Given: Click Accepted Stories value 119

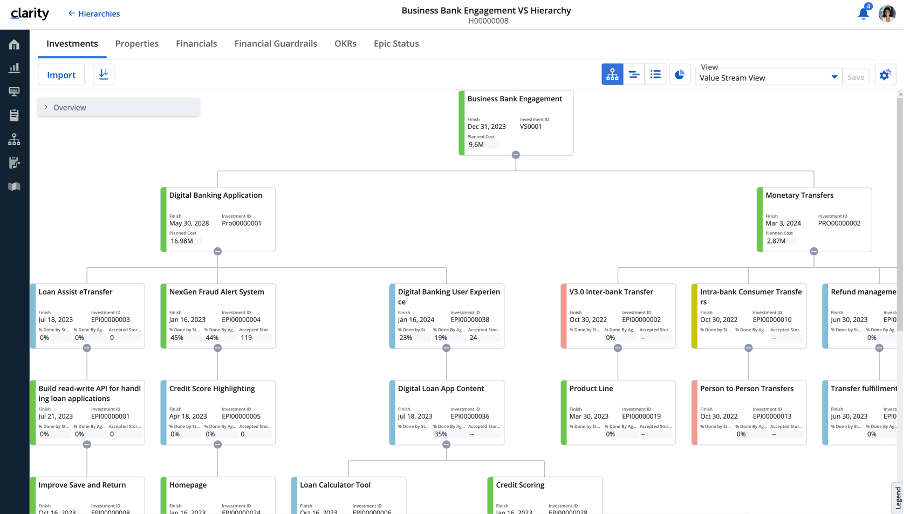Looking at the screenshot, I should (246, 338).
